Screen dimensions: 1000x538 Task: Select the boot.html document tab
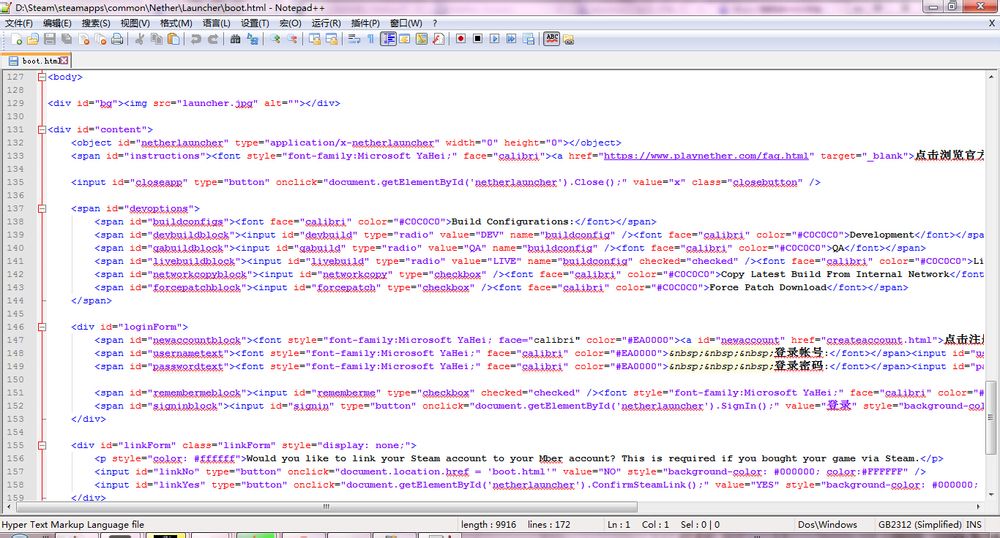(x=38, y=61)
